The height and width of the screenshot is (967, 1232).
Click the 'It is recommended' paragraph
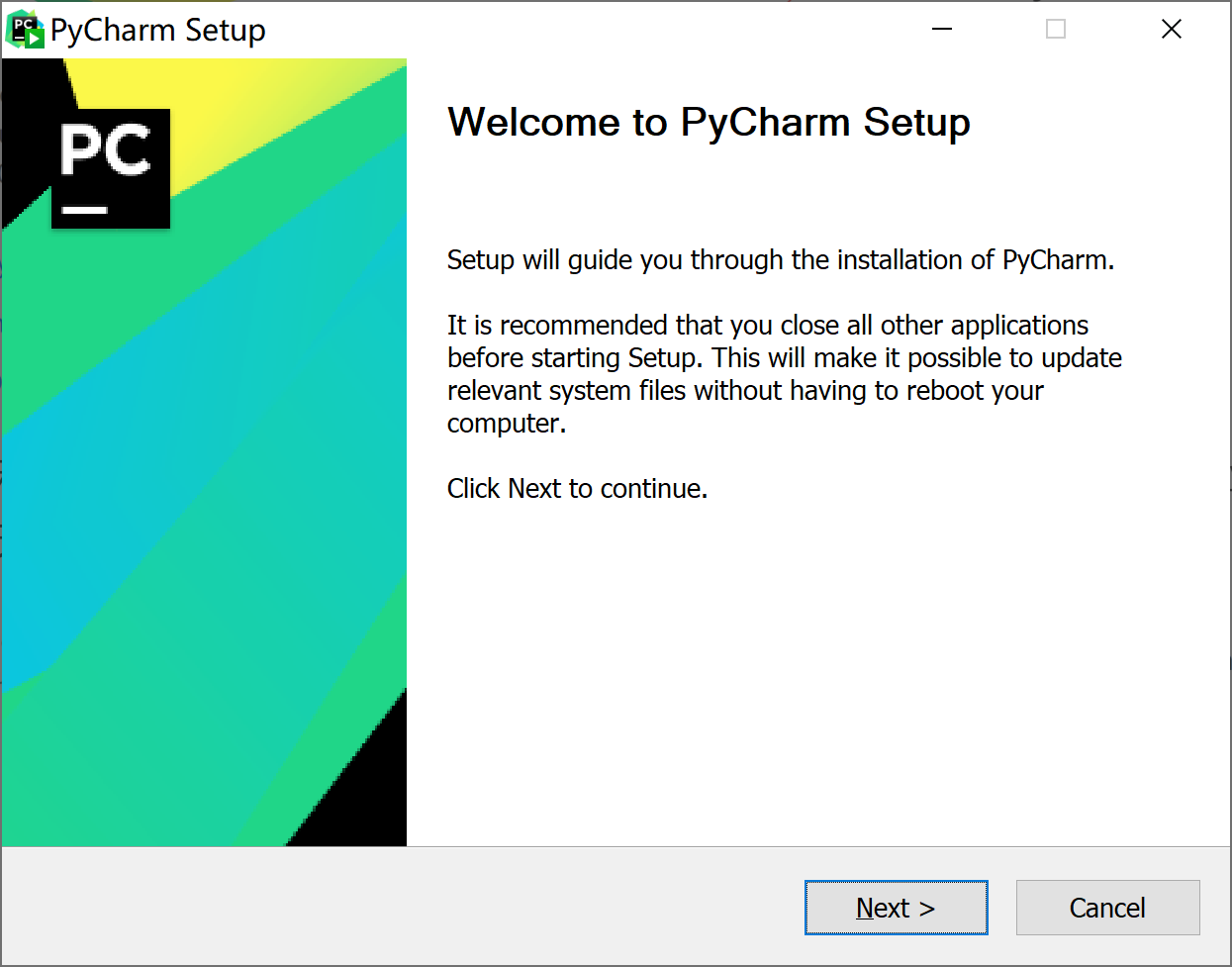[785, 374]
